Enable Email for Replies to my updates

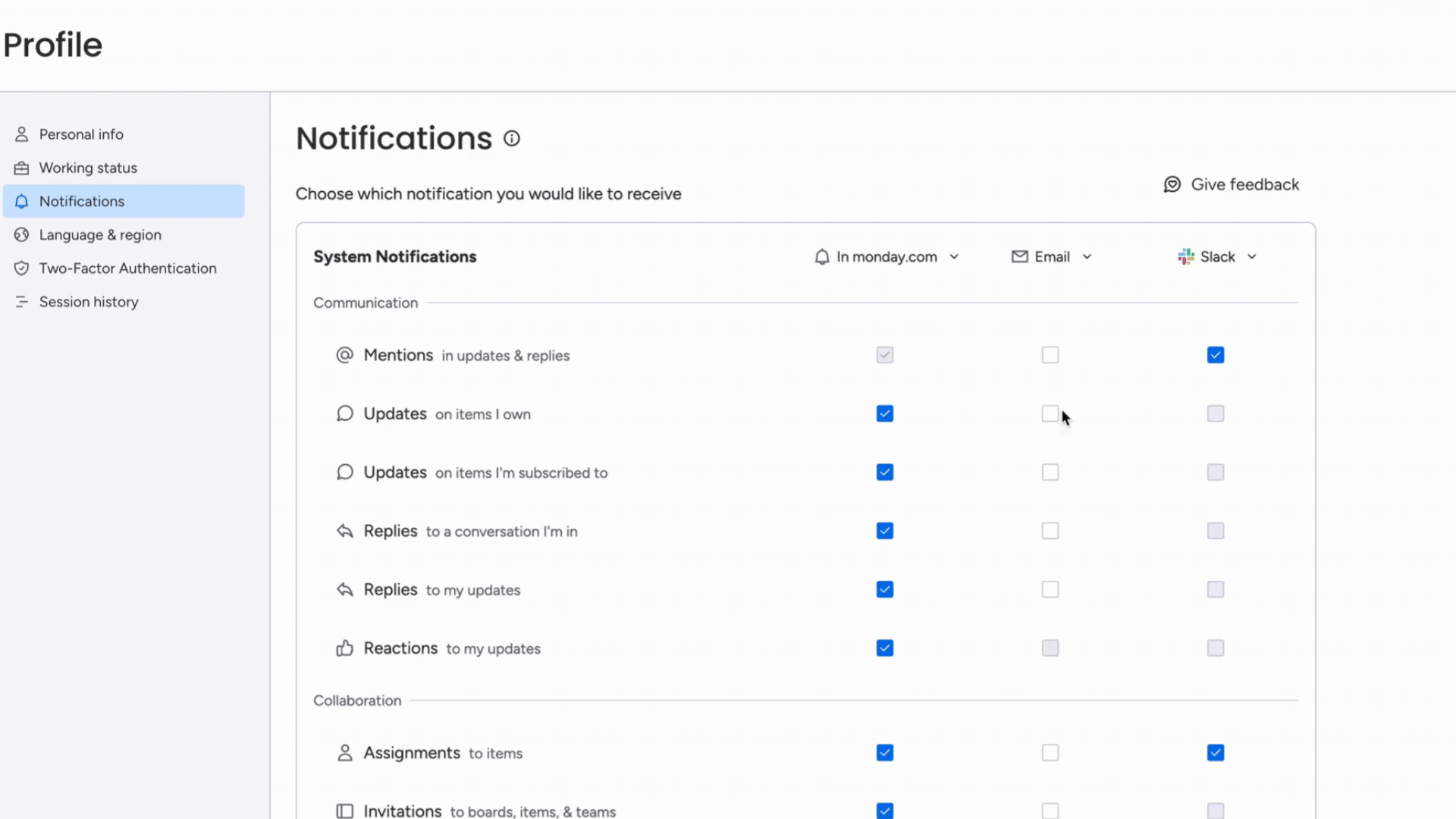[1050, 589]
